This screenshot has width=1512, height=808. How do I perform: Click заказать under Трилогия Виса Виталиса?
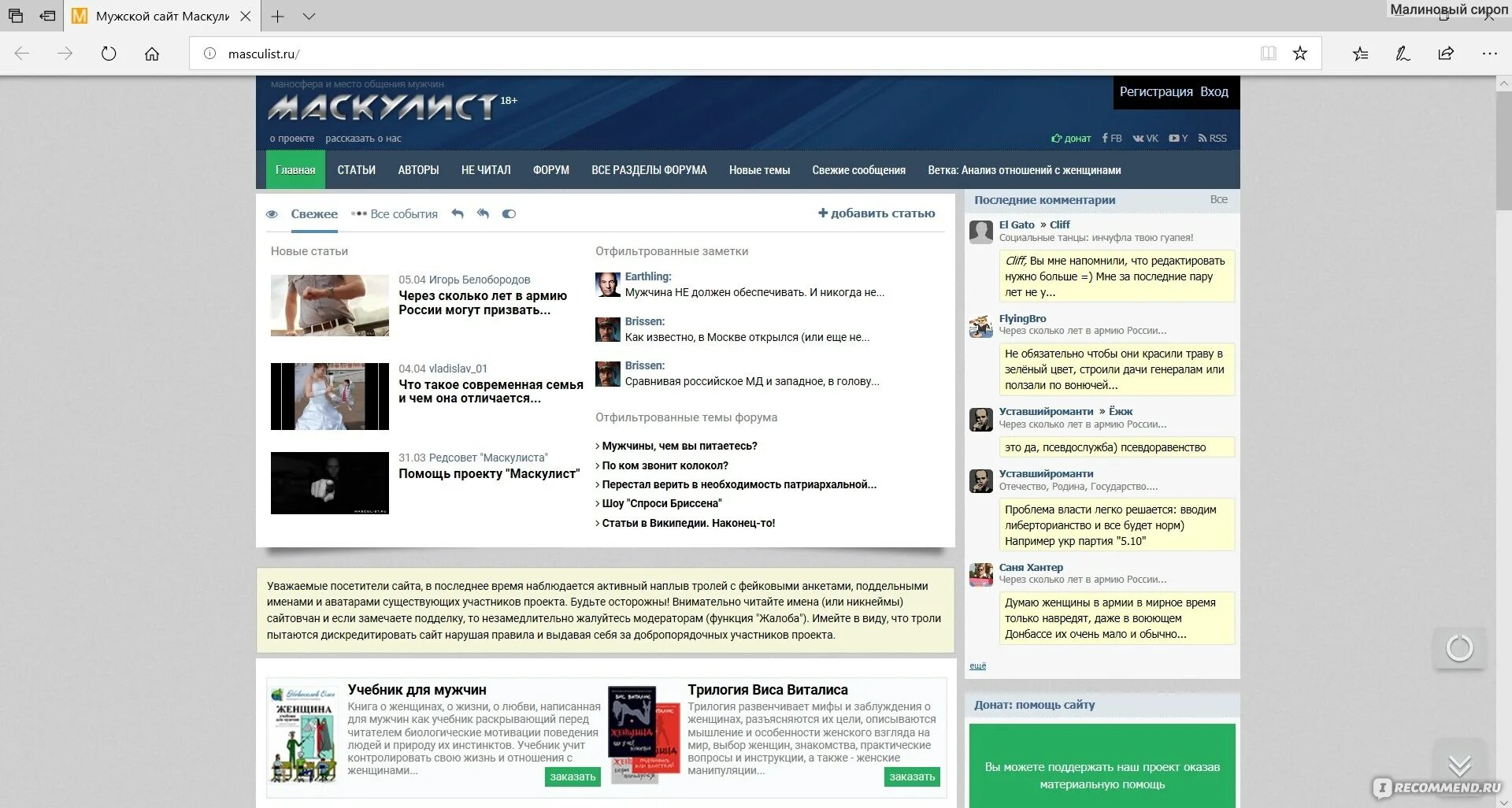click(912, 776)
